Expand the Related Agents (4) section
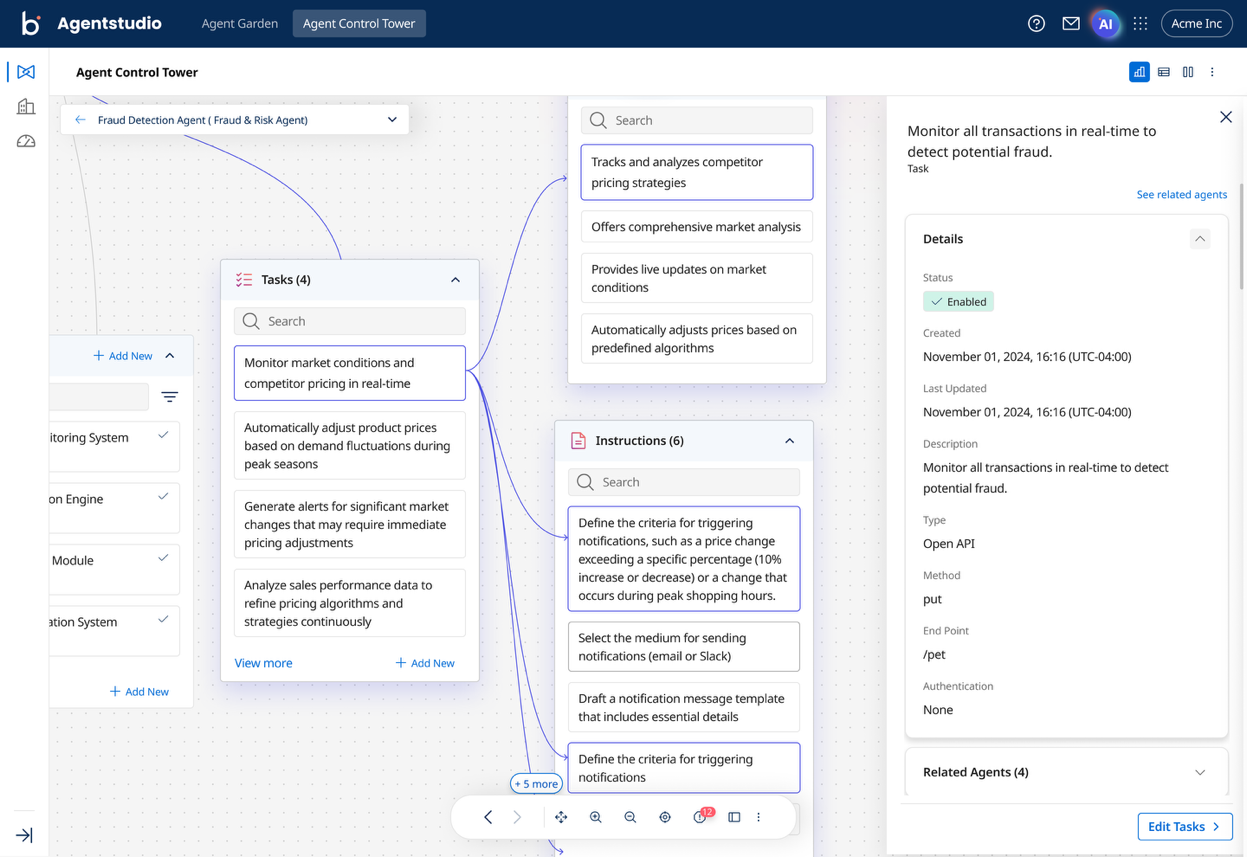This screenshot has width=1247, height=857. click(x=1201, y=772)
